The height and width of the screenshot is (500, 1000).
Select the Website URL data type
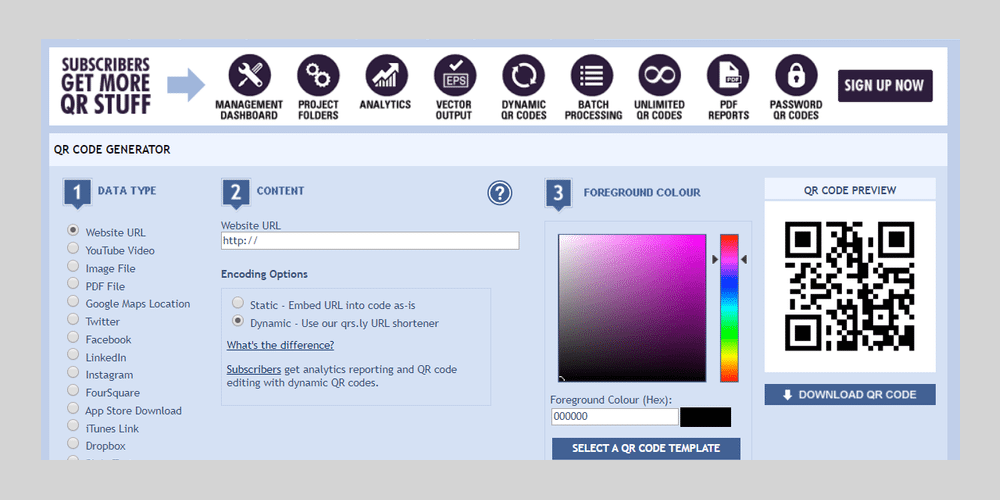[x=73, y=230]
